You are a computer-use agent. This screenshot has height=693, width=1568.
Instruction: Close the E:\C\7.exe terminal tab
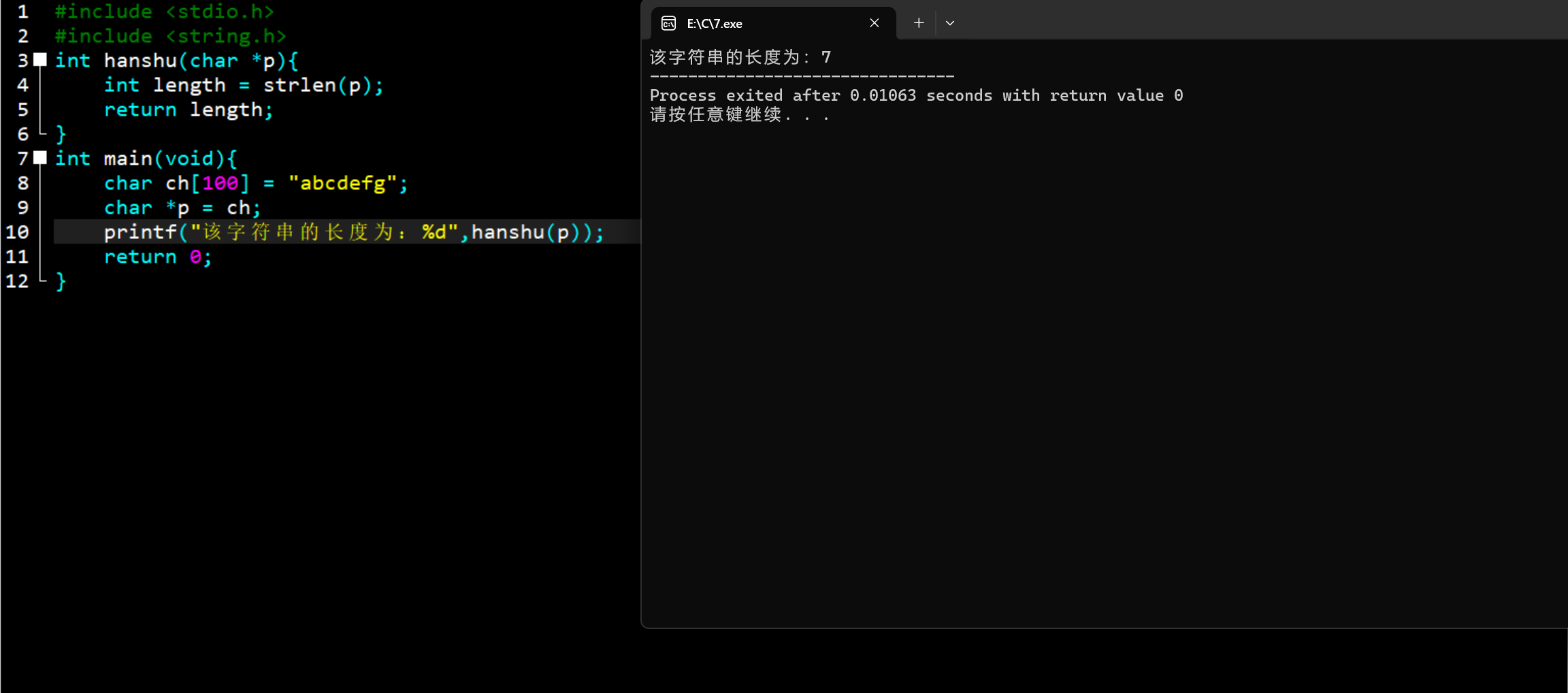click(874, 22)
